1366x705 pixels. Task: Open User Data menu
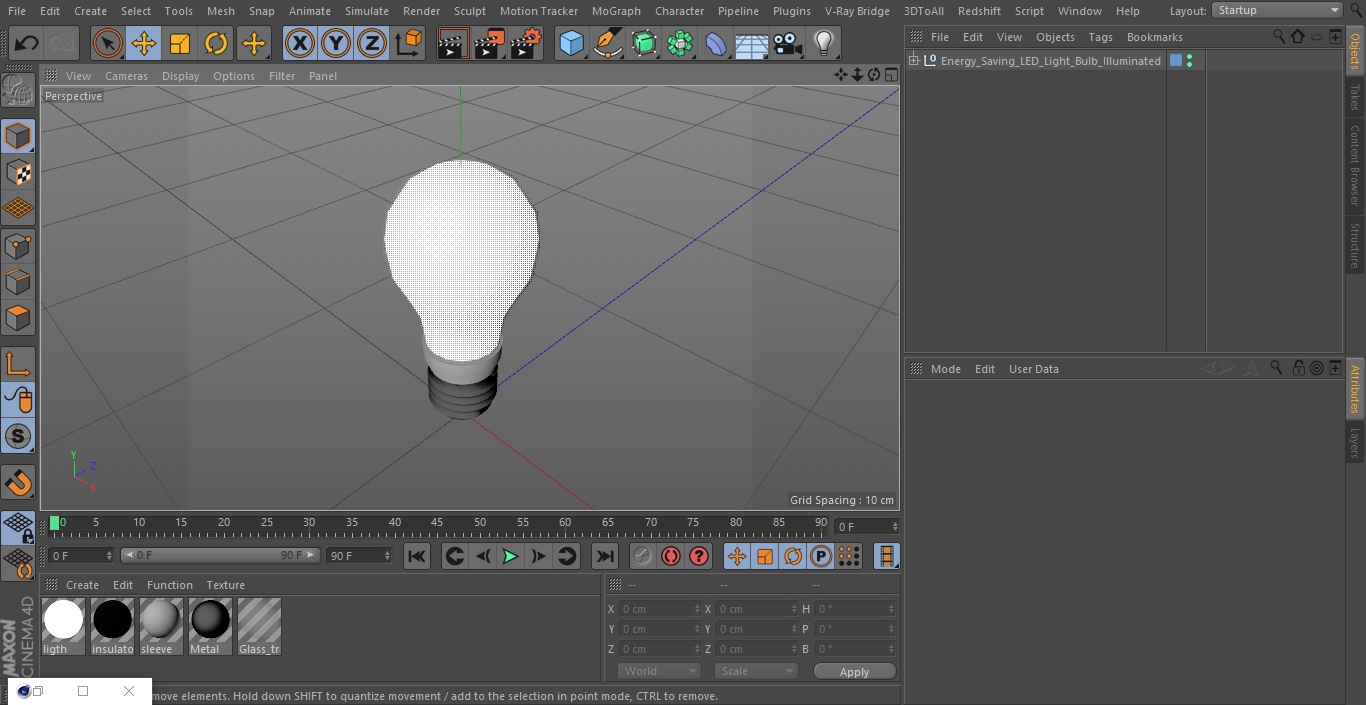point(1033,369)
